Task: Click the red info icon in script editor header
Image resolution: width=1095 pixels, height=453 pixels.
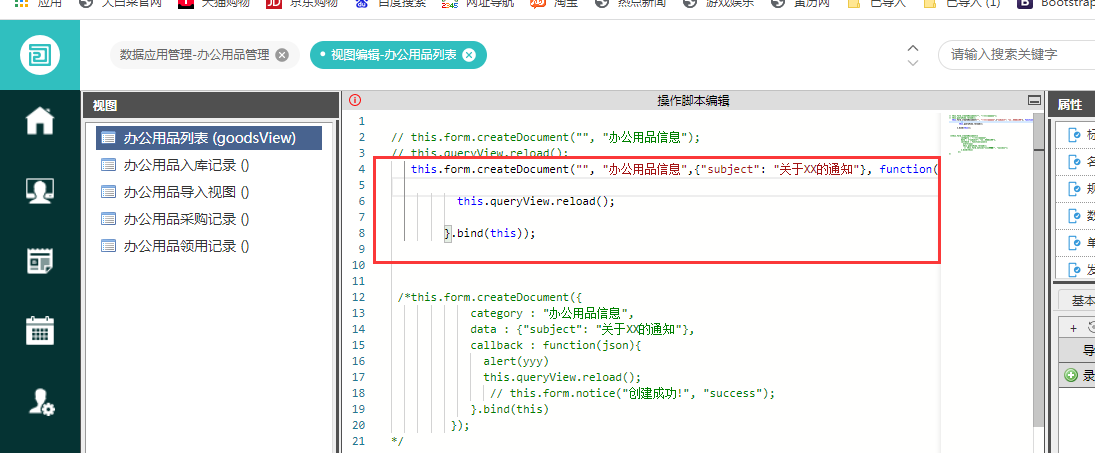Action: tap(355, 101)
